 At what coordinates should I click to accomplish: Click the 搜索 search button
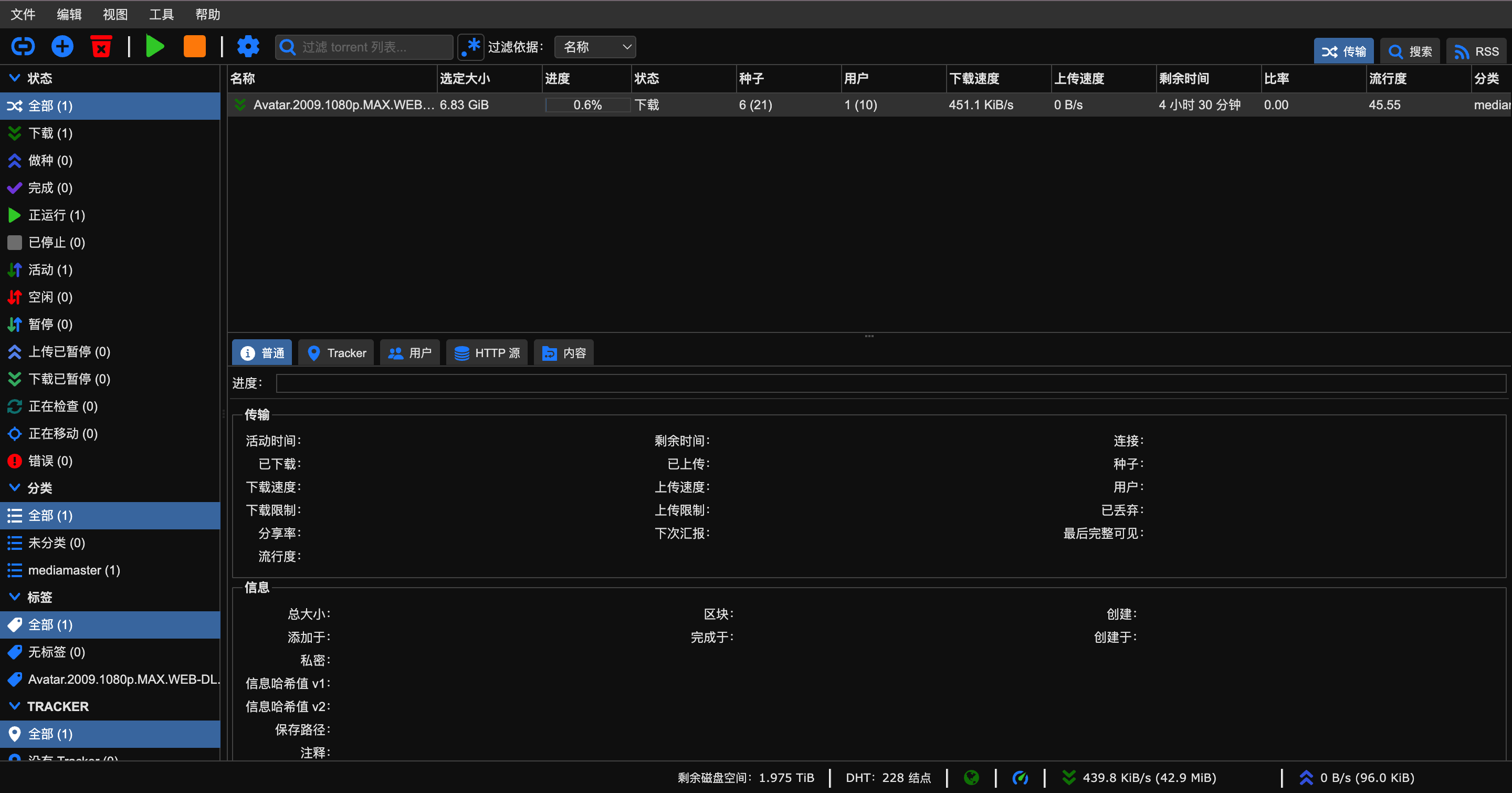[x=1410, y=51]
